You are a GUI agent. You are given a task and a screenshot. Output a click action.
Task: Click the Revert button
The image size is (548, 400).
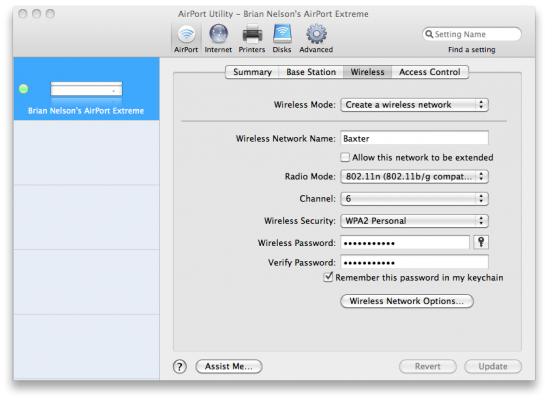point(428,366)
